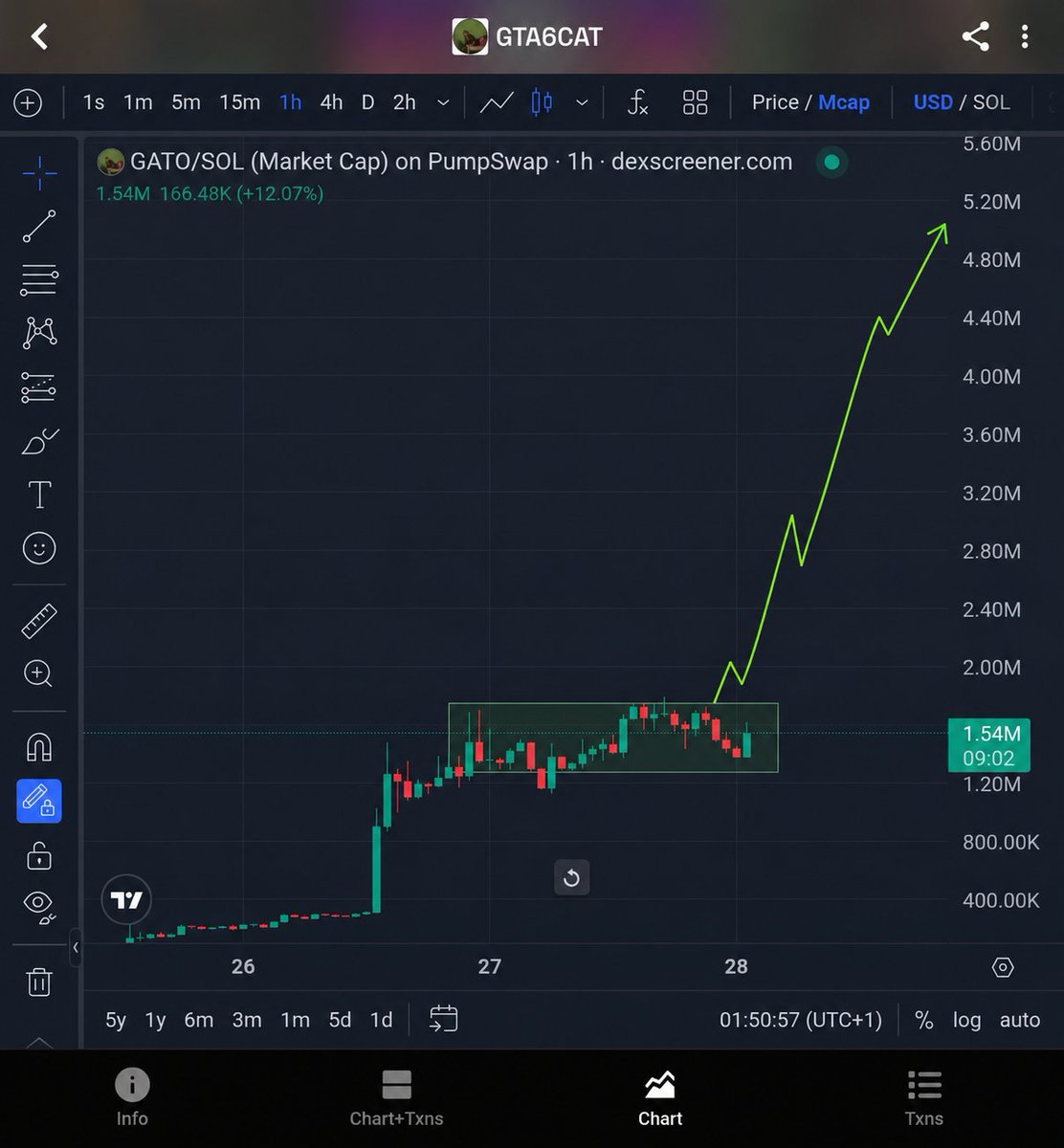The width and height of the screenshot is (1064, 1148).
Task: Toggle magnet mode
Action: 39,747
